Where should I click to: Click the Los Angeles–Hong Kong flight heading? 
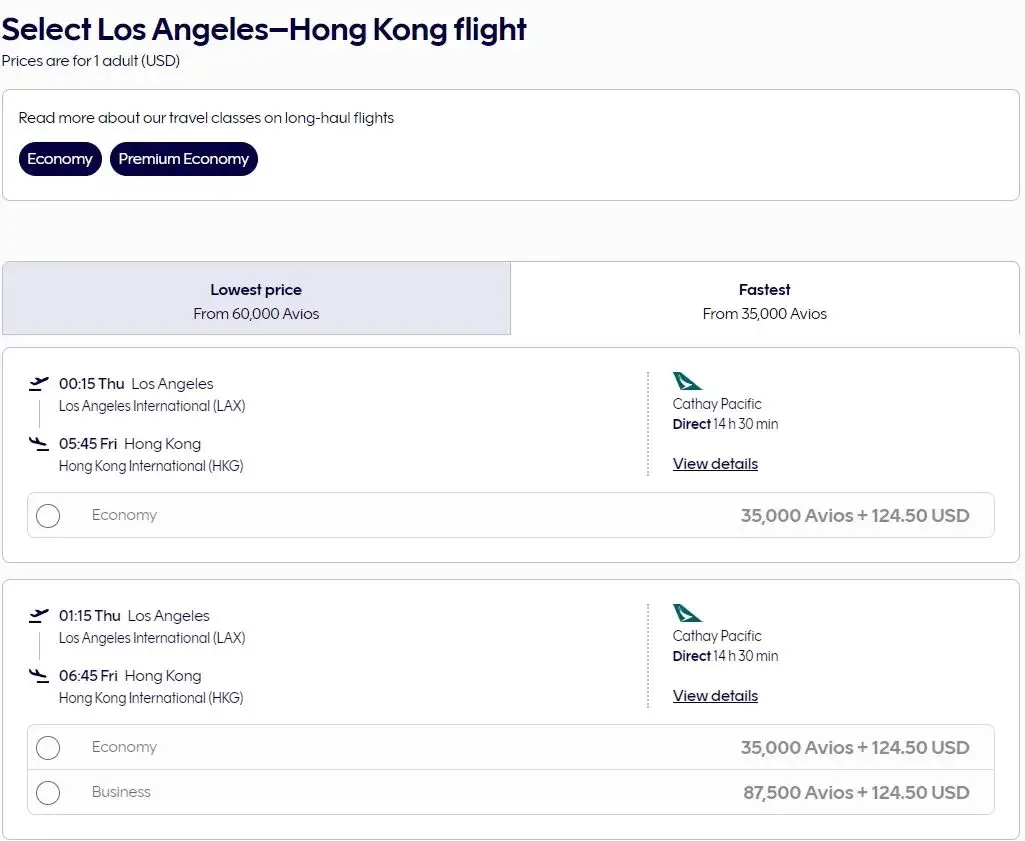point(264,30)
